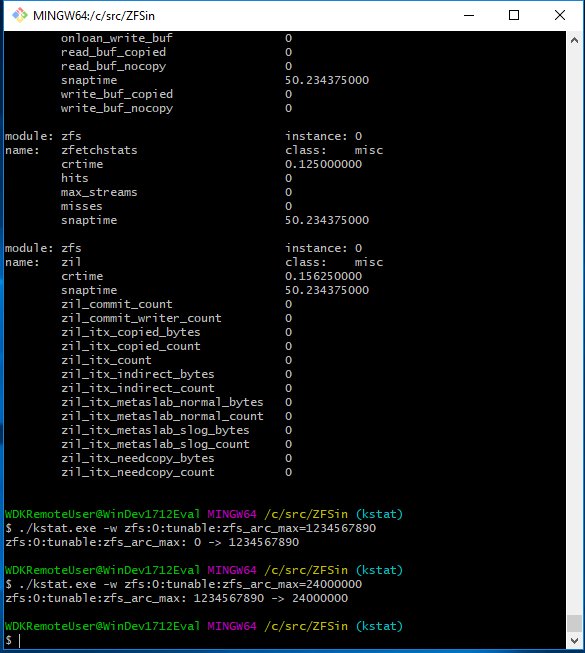The width and height of the screenshot is (585, 653).
Task: Click the Git Bash icon in title bar
Action: click(19, 15)
